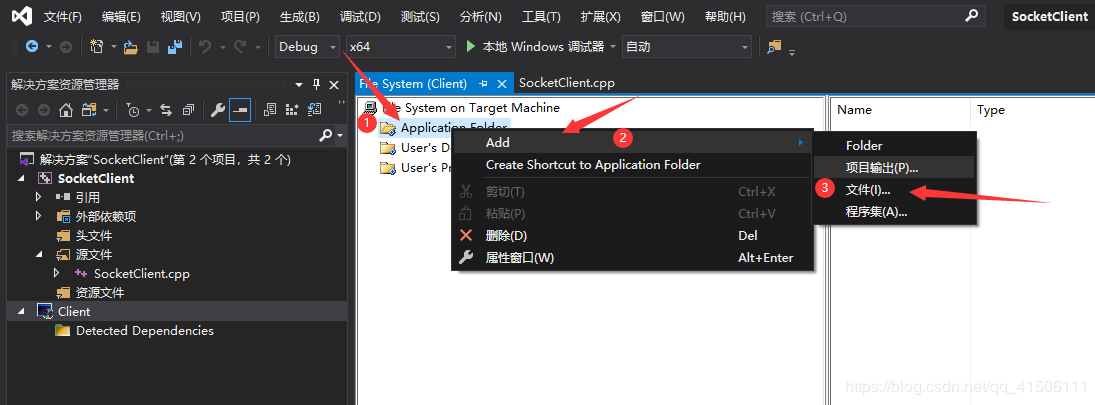
Task: Toggle the pin on File System (Client) tab
Action: (x=483, y=83)
